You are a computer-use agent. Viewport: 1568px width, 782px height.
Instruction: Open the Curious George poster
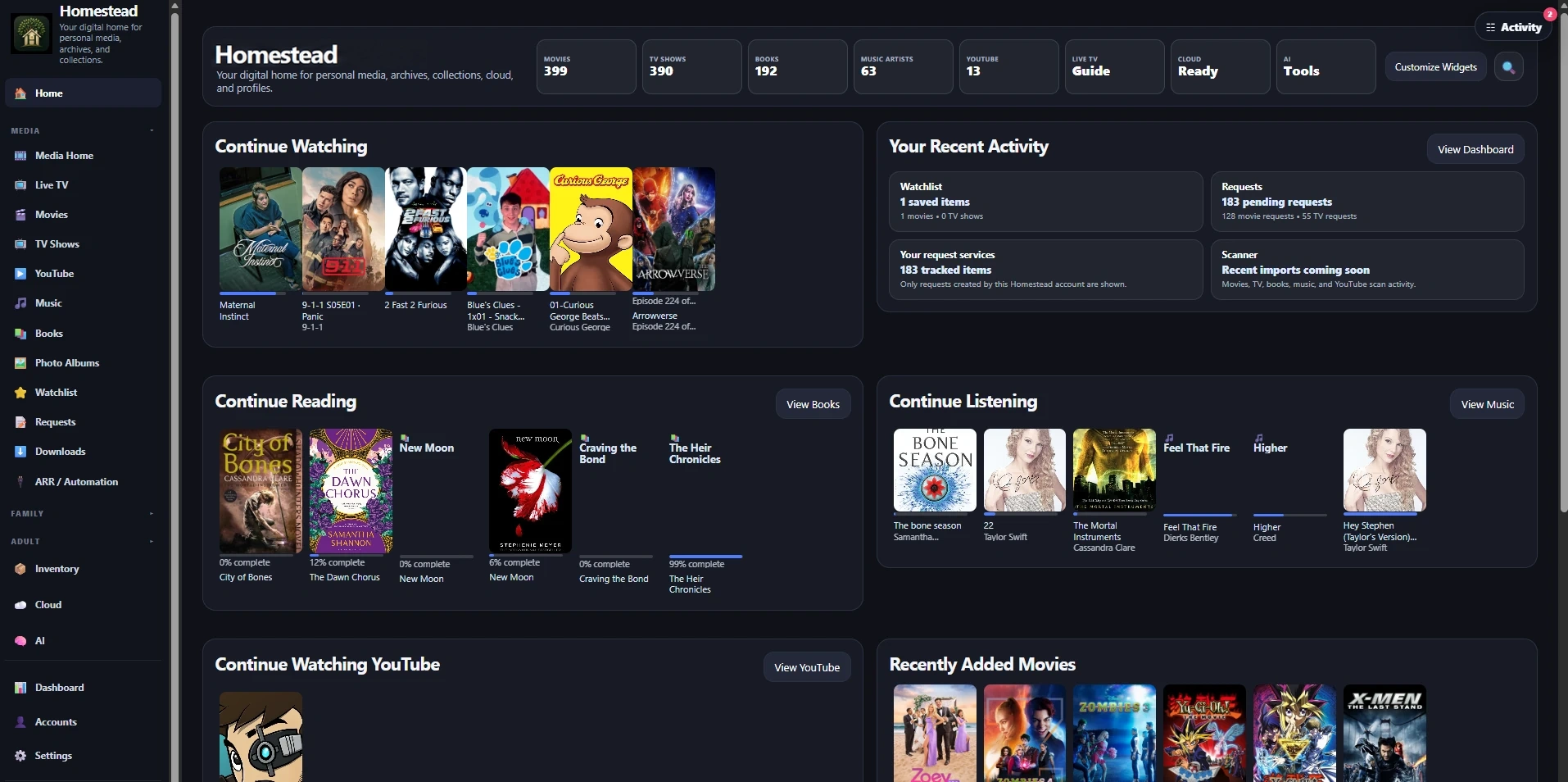591,229
